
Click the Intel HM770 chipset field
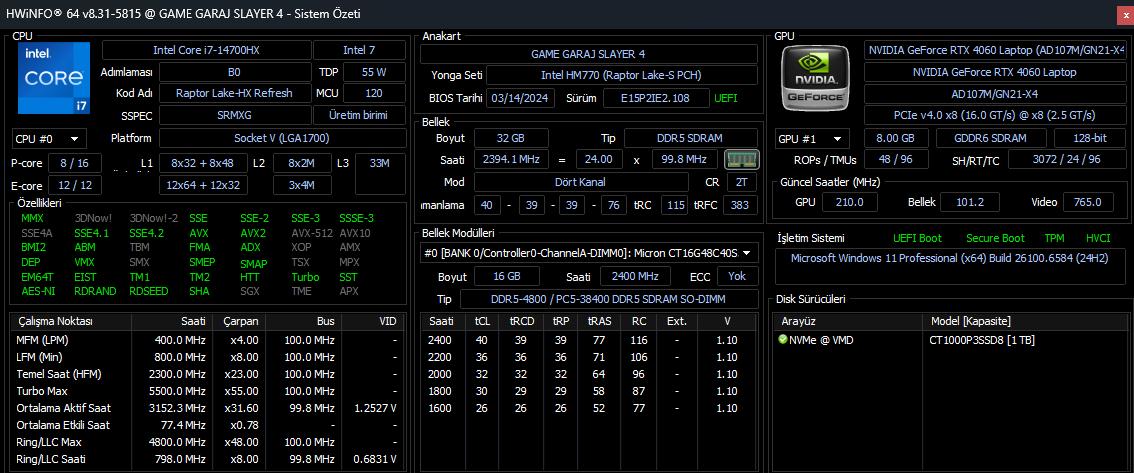click(622, 75)
